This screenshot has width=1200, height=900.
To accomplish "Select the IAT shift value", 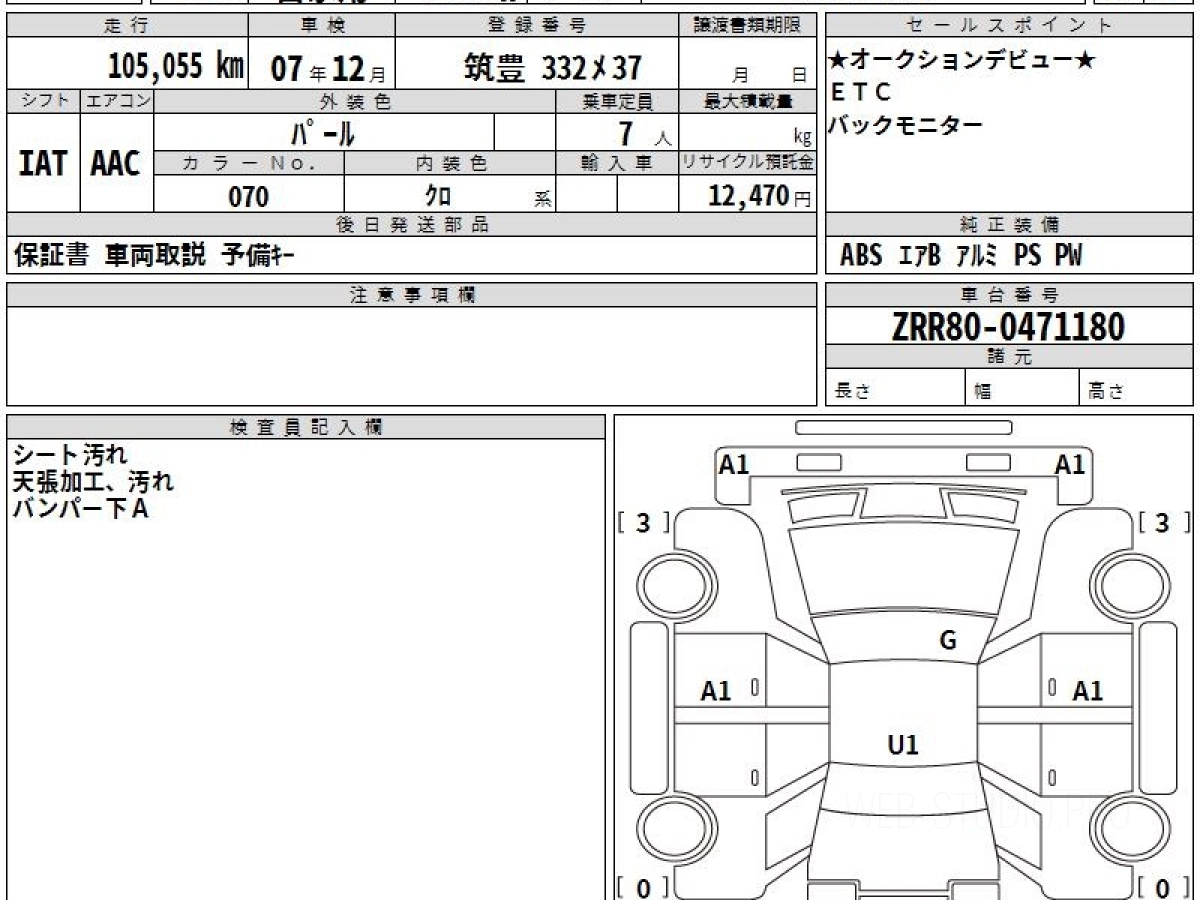I will pos(43,163).
